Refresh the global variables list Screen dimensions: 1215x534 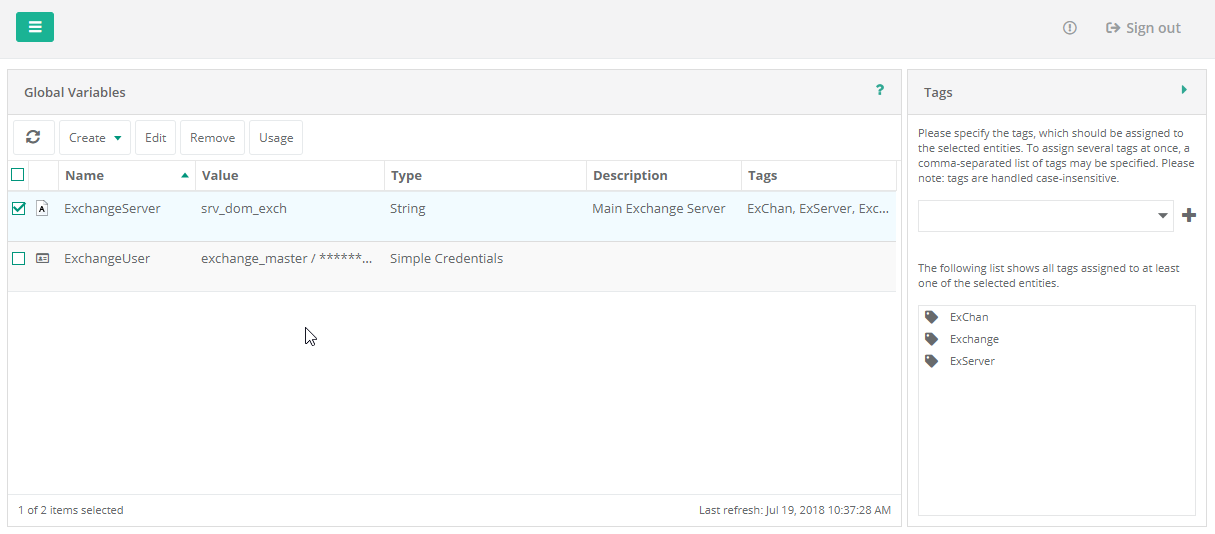(34, 138)
